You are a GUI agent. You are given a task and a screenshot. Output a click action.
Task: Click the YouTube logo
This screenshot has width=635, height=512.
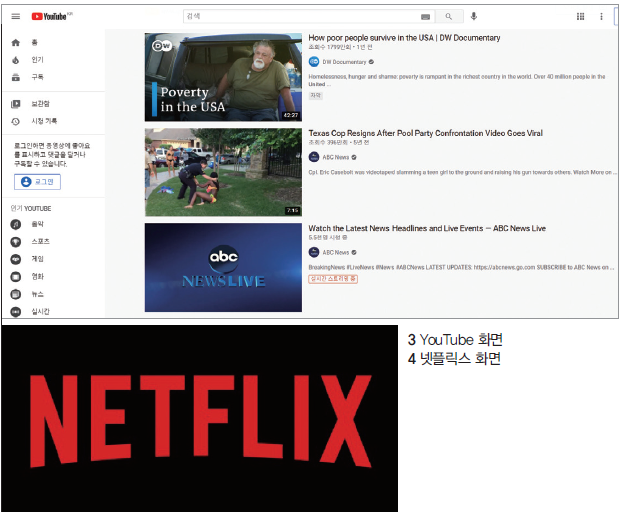pos(48,16)
